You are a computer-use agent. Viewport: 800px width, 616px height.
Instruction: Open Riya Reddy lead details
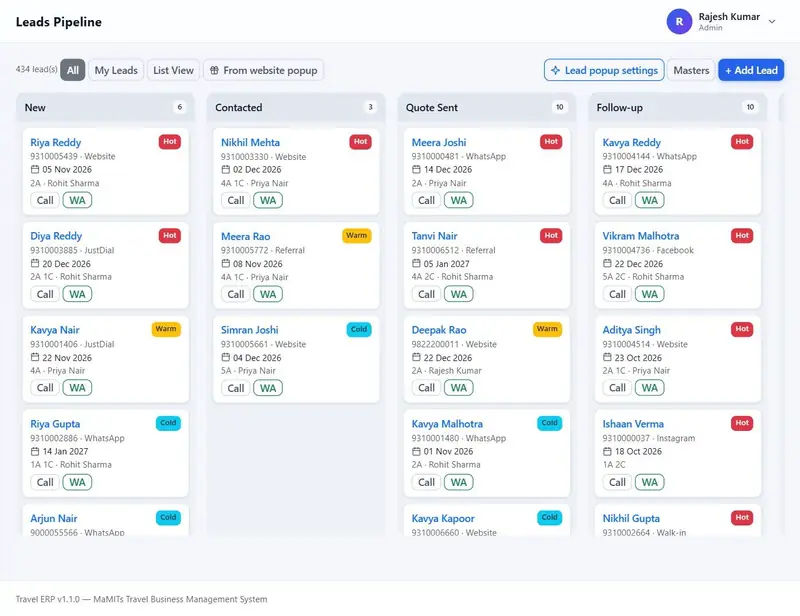56,142
